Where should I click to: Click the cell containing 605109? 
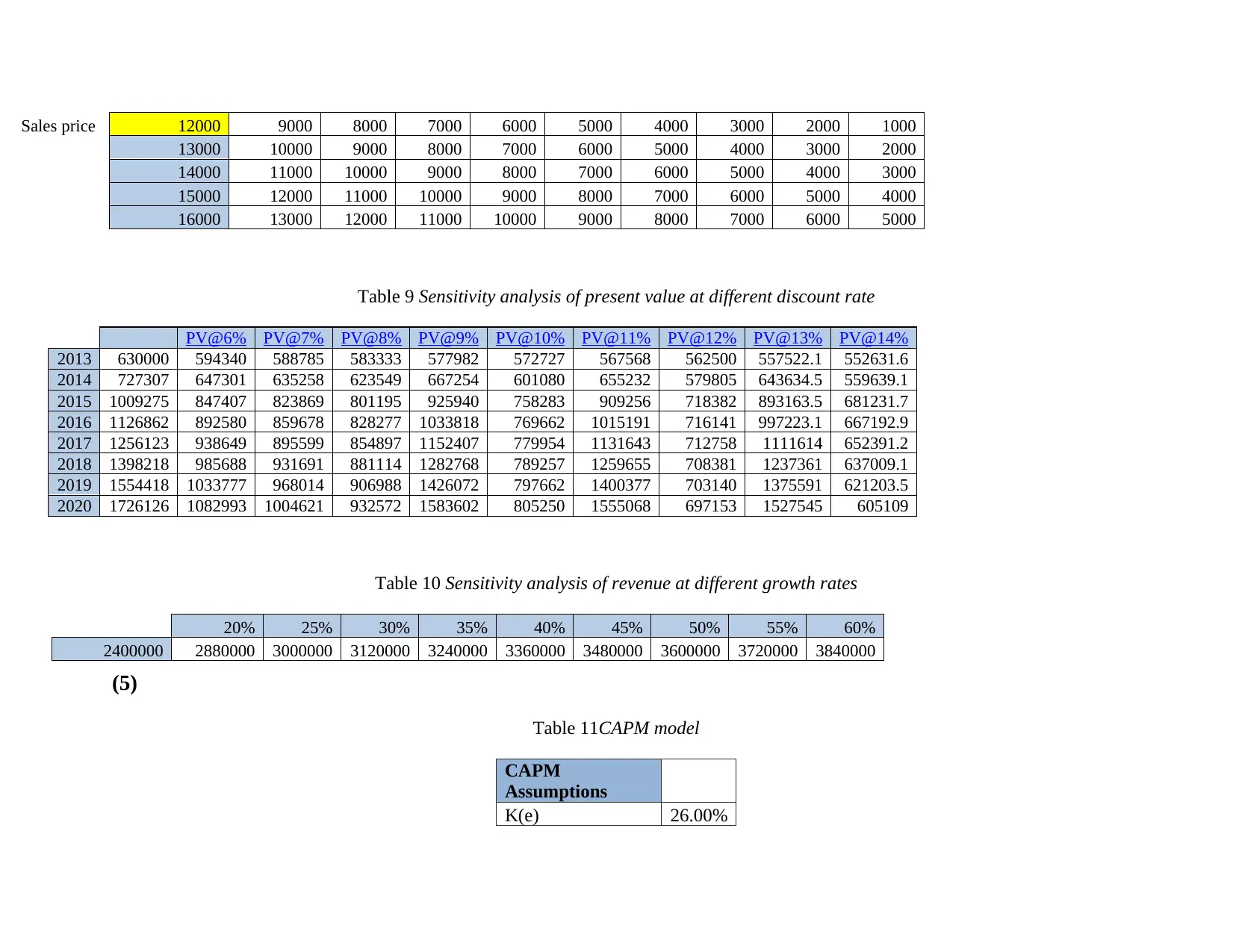[874, 505]
